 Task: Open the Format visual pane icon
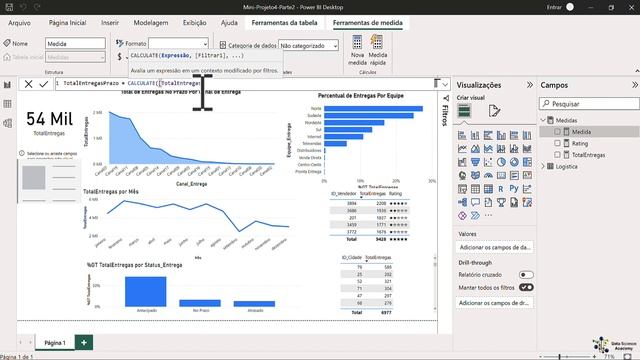pos(494,111)
